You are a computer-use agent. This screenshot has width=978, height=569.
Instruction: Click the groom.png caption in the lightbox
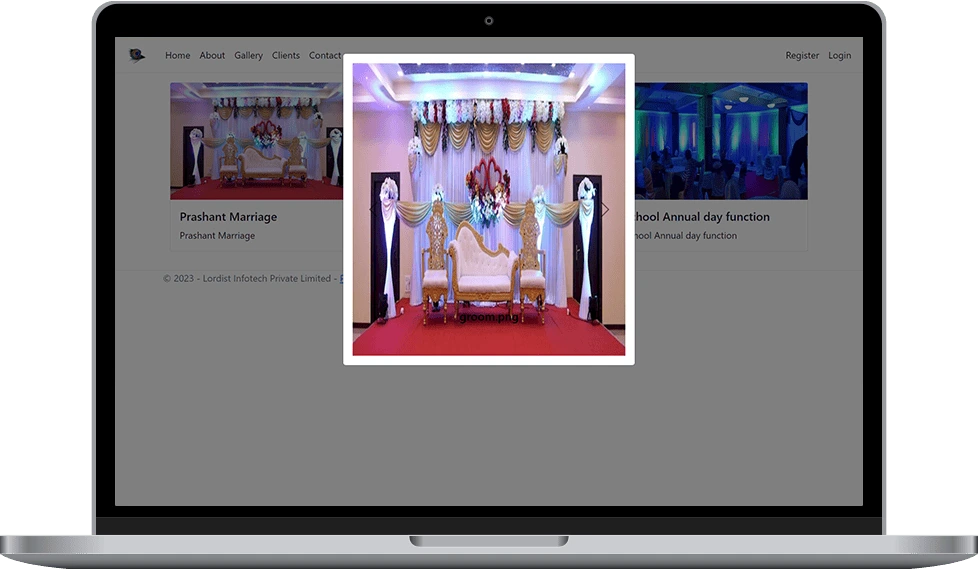tap(488, 317)
